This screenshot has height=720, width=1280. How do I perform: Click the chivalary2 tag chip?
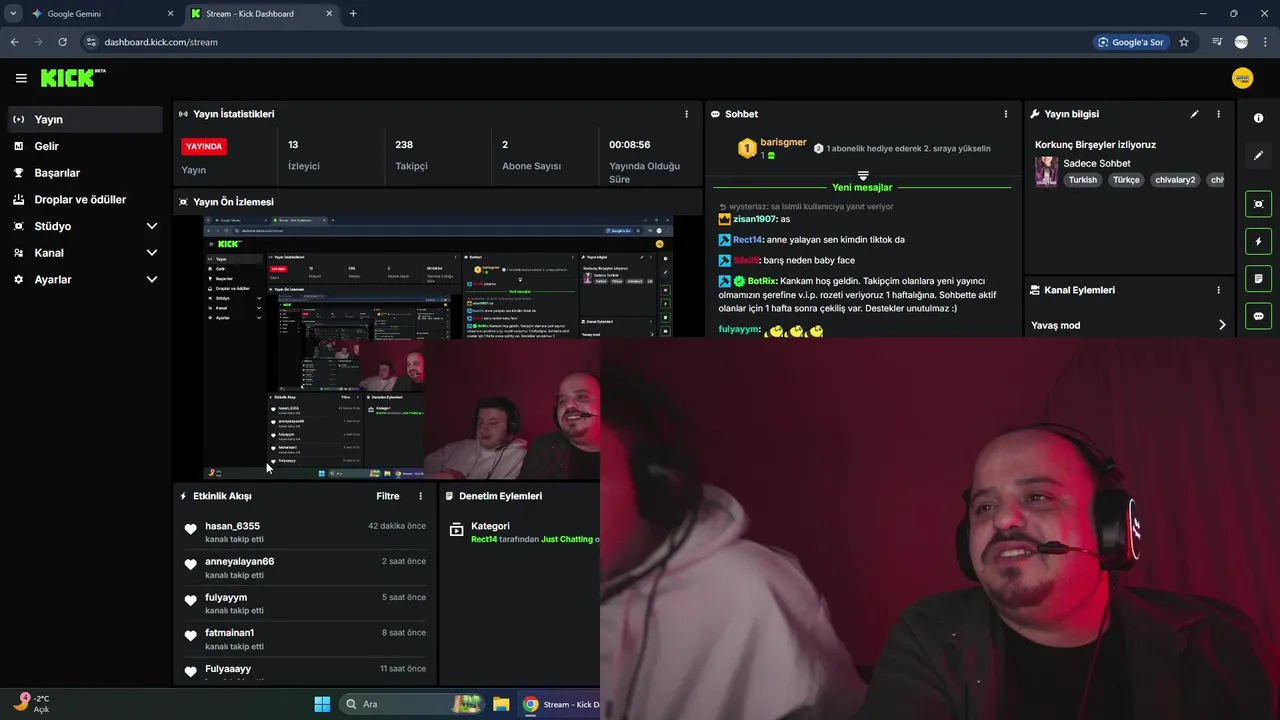[x=1175, y=180]
